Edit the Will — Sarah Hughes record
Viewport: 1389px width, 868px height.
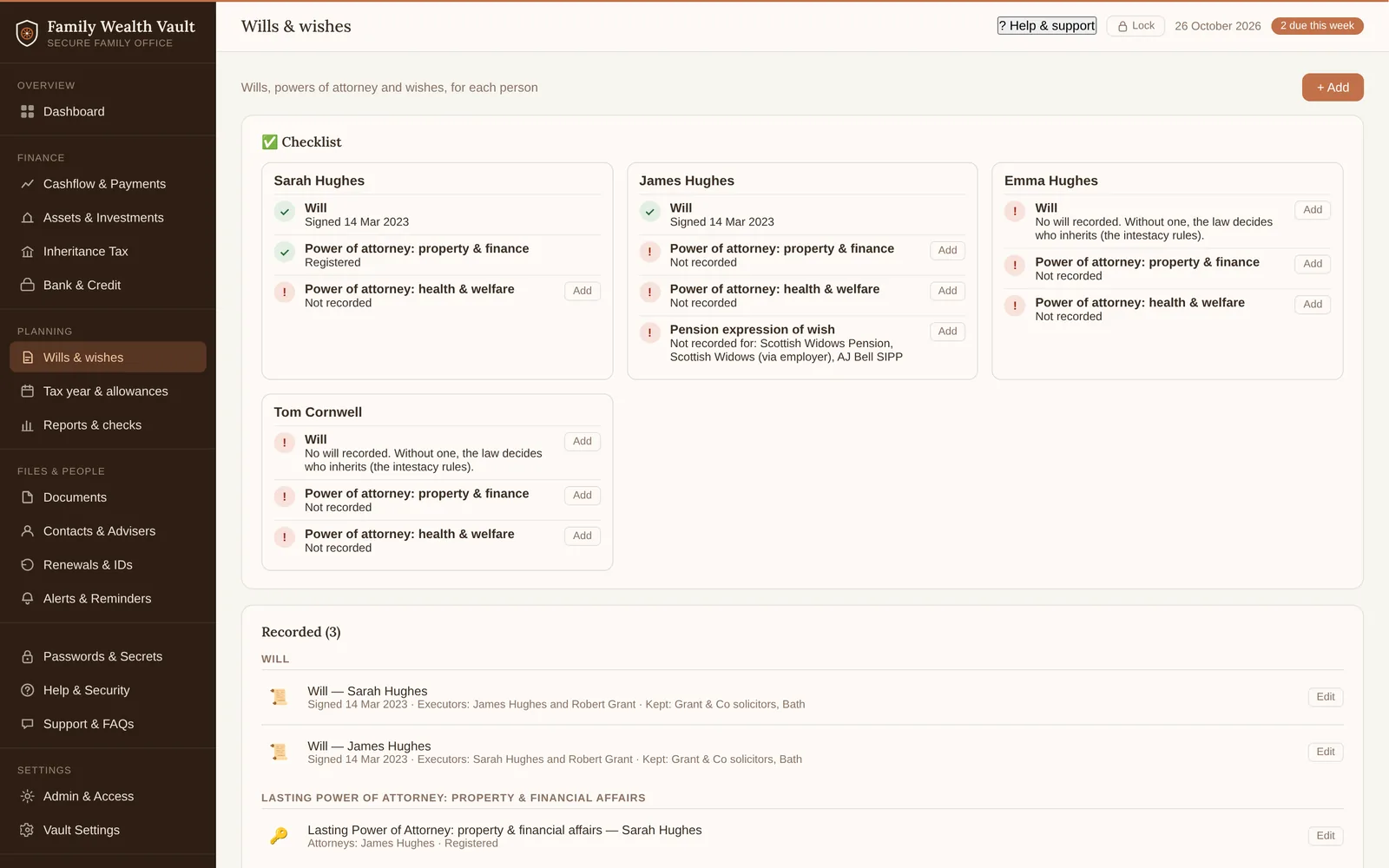[1326, 697]
